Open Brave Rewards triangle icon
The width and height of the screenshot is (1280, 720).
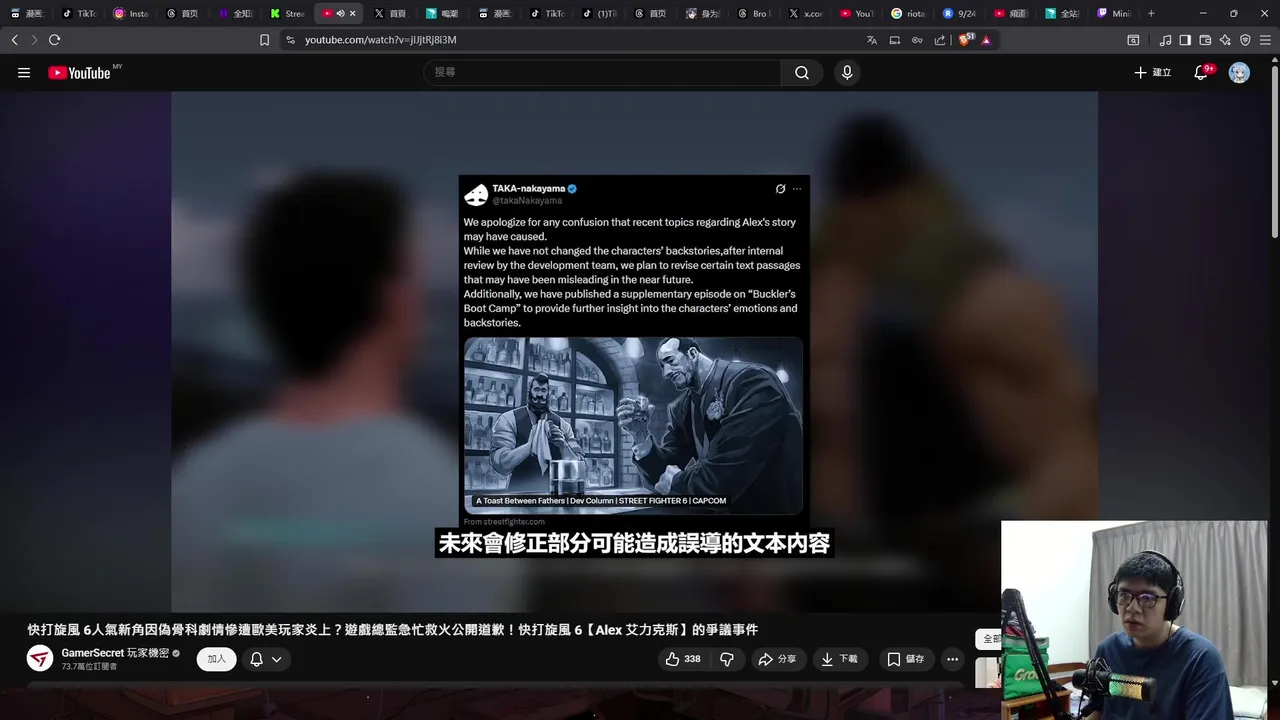tap(986, 40)
